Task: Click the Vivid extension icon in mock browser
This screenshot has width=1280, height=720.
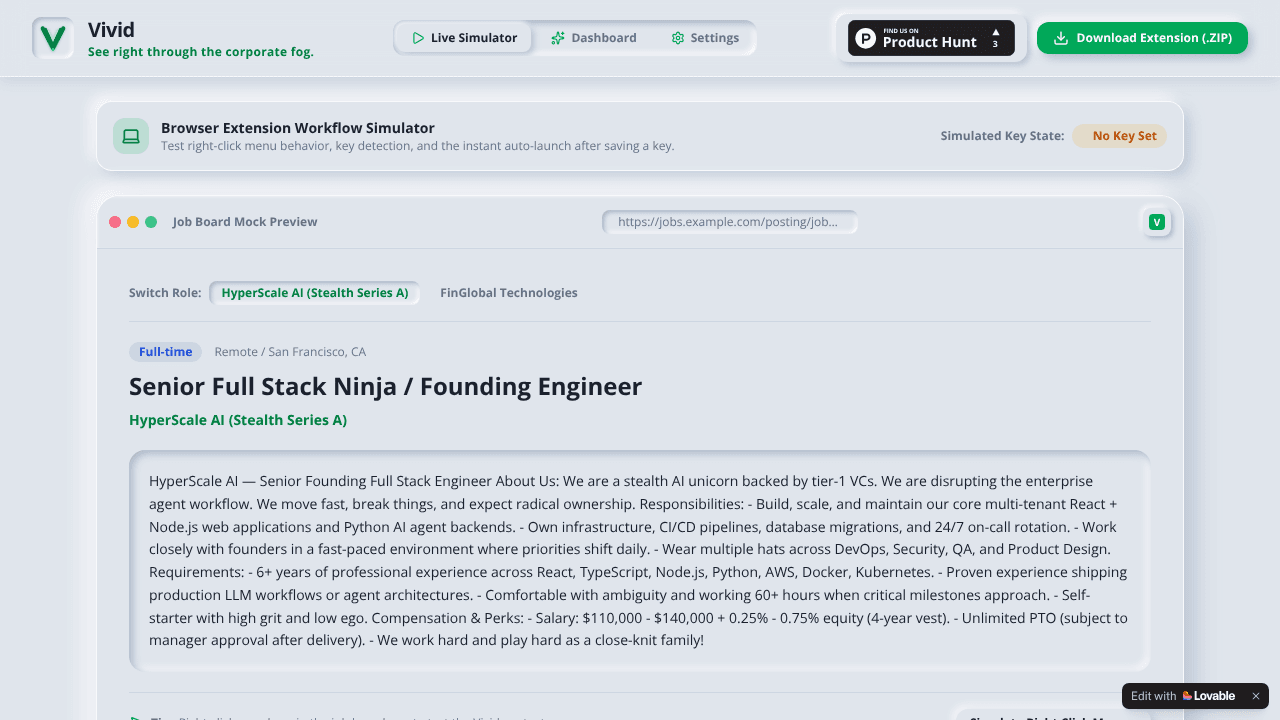Action: [x=1157, y=222]
